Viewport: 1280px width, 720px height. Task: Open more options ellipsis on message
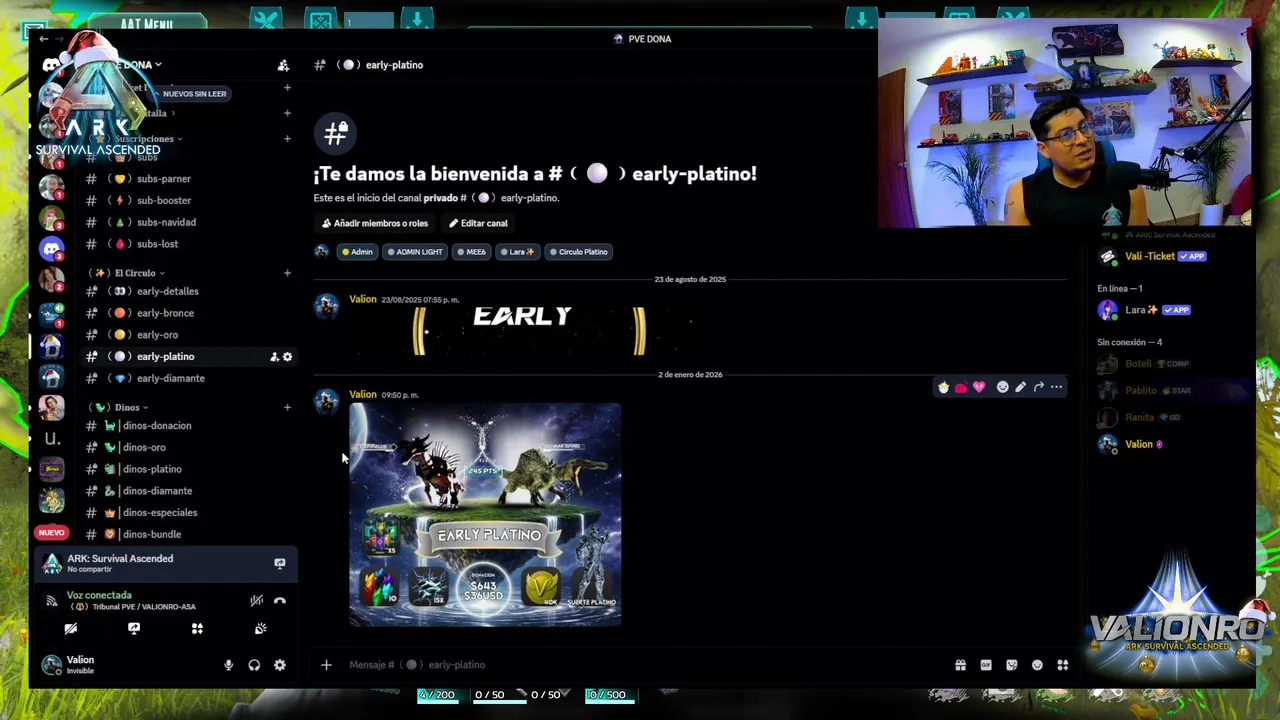1056,387
